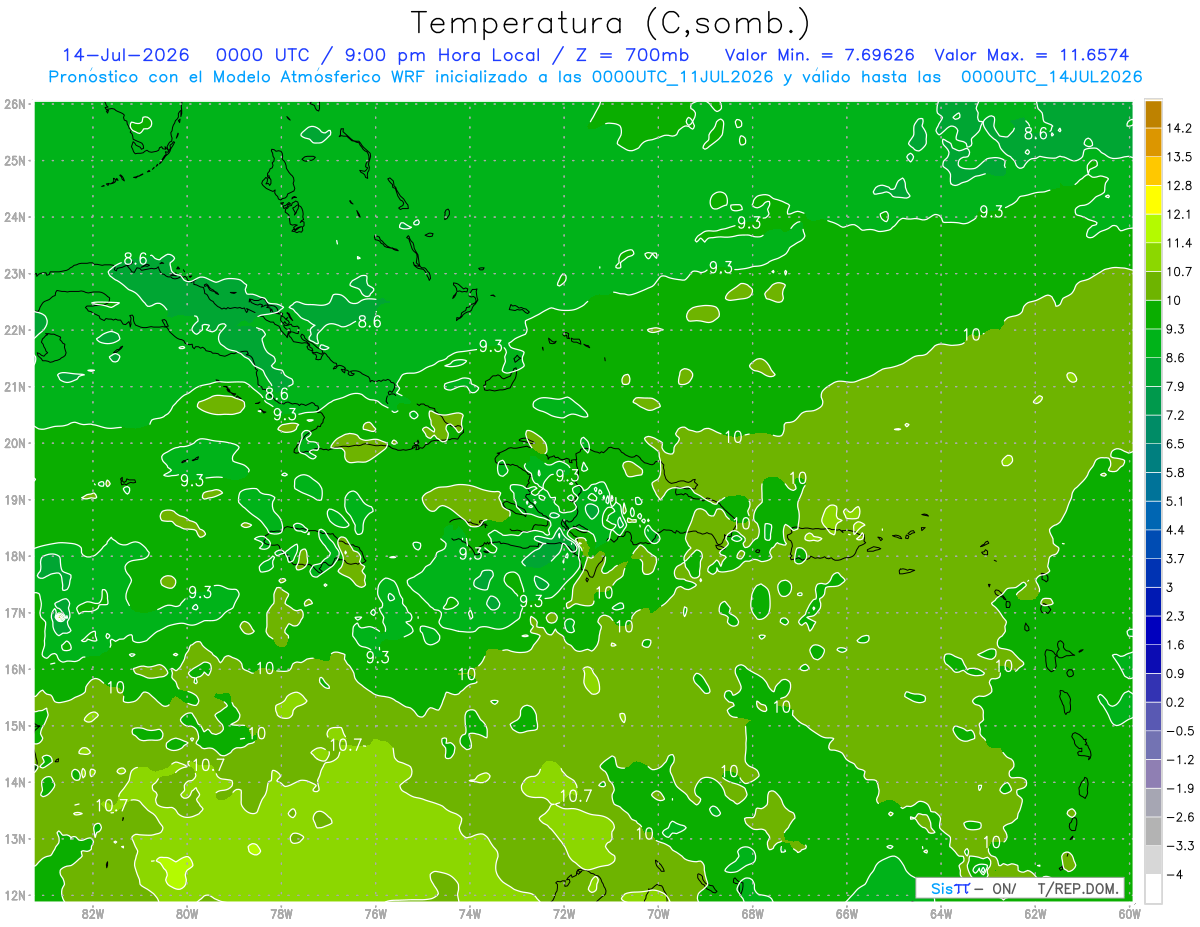Click the "68W" longitude axis label
Viewport: 1200px width, 927px height.
753,914
